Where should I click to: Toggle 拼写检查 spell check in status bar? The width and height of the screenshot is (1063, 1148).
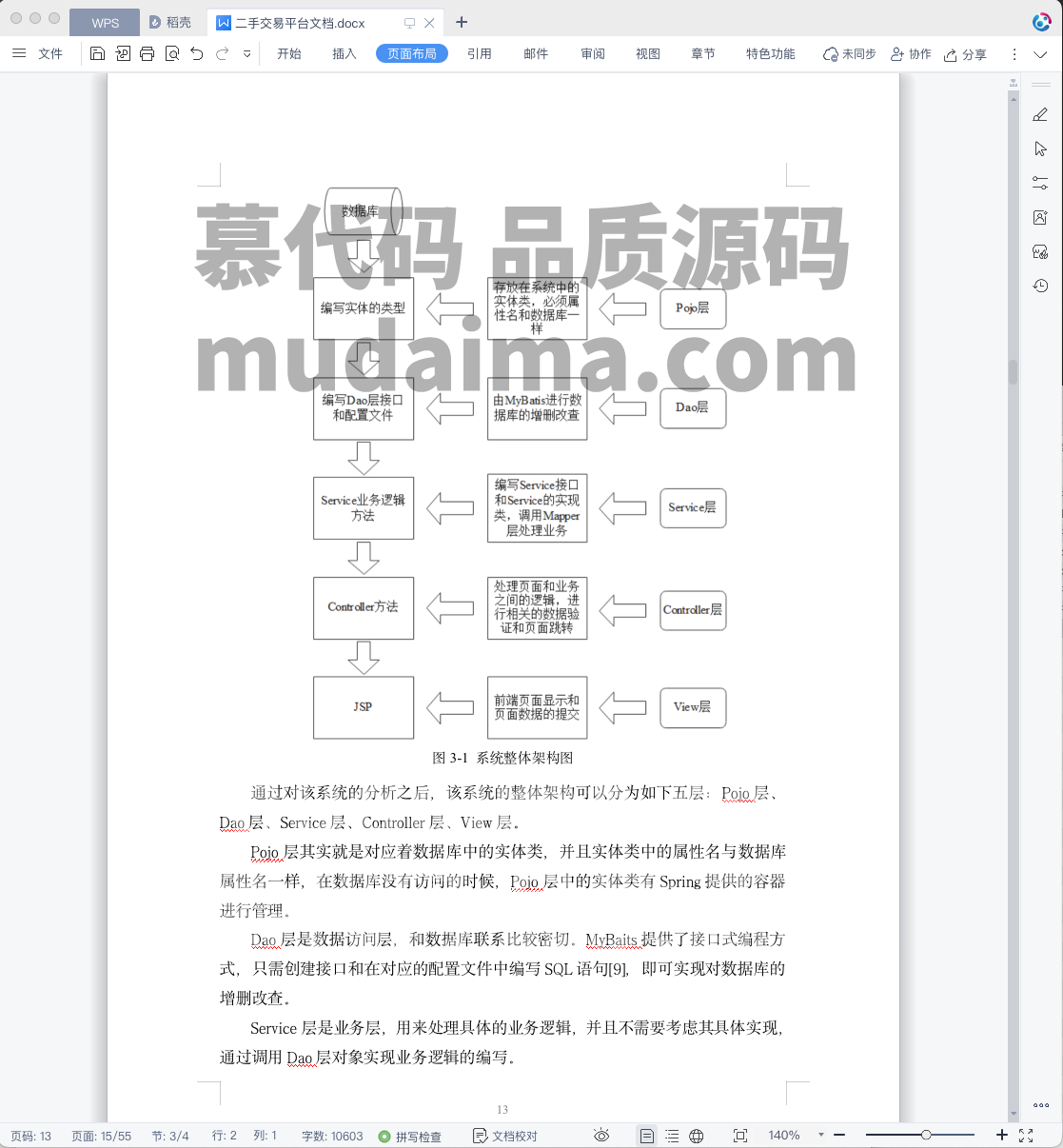(x=410, y=1136)
